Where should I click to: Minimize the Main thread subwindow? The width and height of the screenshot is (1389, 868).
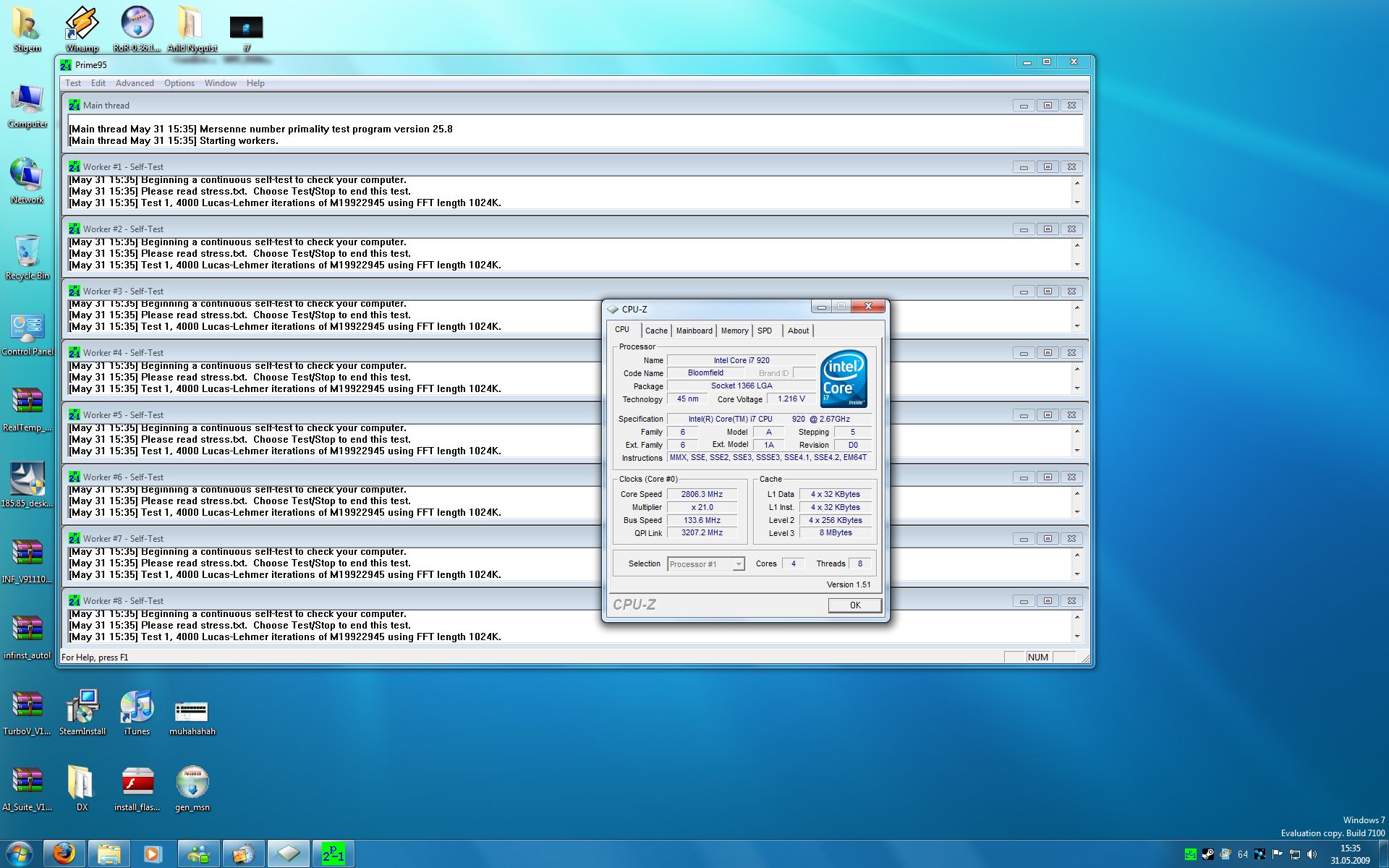point(1024,106)
